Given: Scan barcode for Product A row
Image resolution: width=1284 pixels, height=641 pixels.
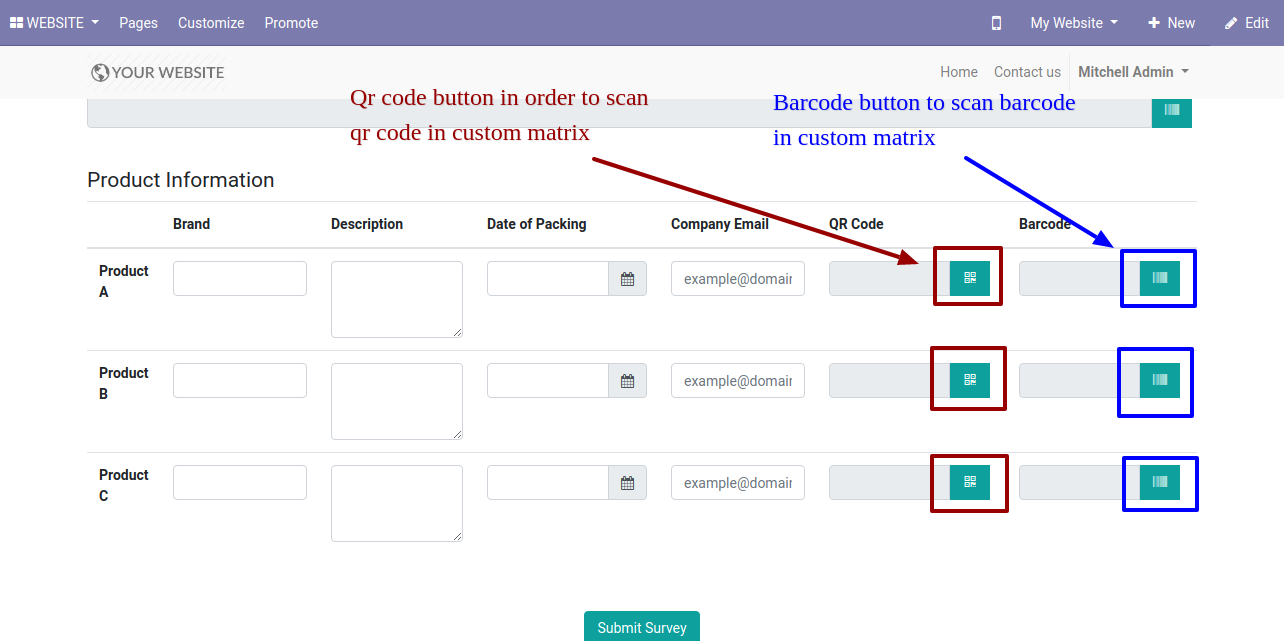Looking at the screenshot, I should pos(1159,278).
